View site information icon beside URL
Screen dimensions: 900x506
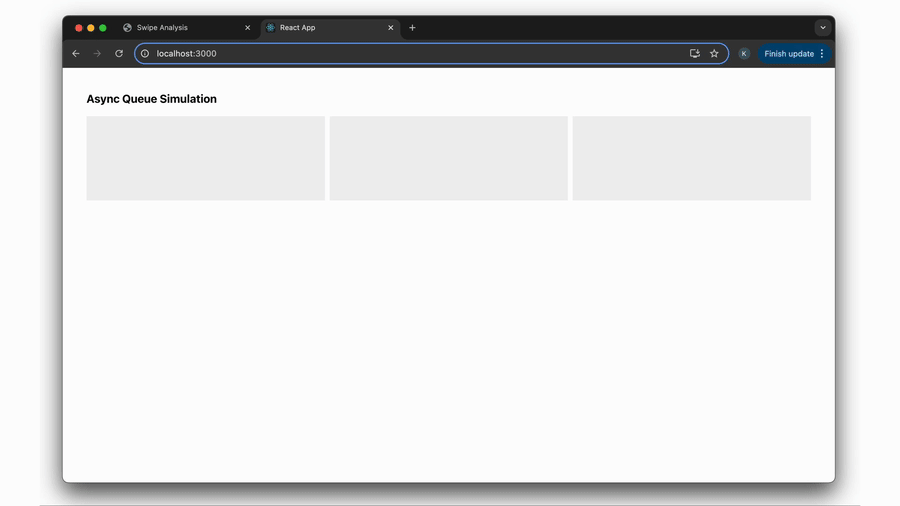(145, 54)
